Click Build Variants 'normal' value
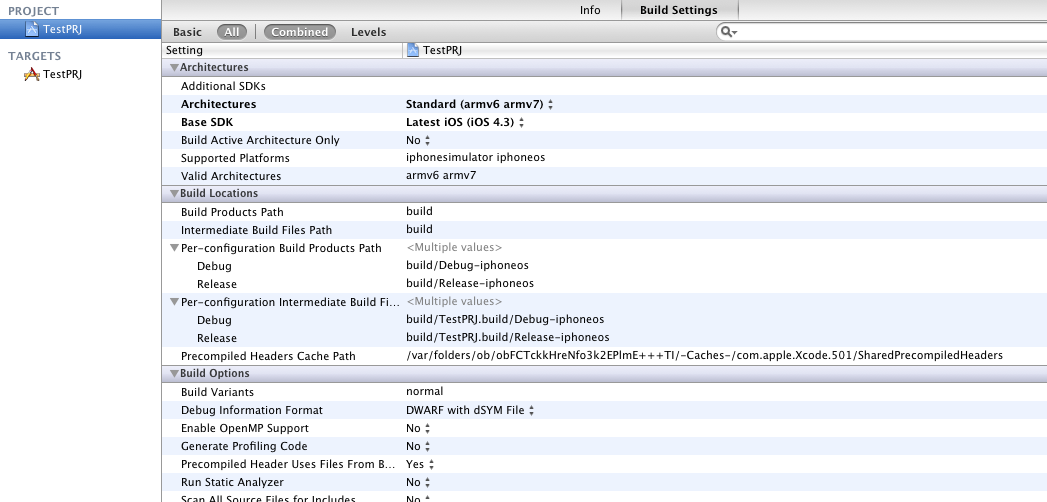 tap(425, 391)
